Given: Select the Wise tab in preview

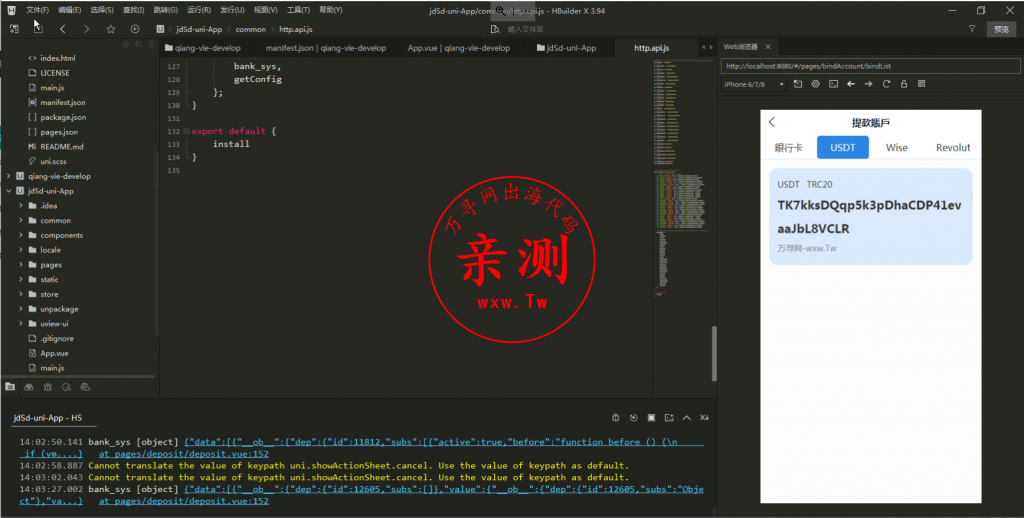Looking at the screenshot, I should 897,147.
